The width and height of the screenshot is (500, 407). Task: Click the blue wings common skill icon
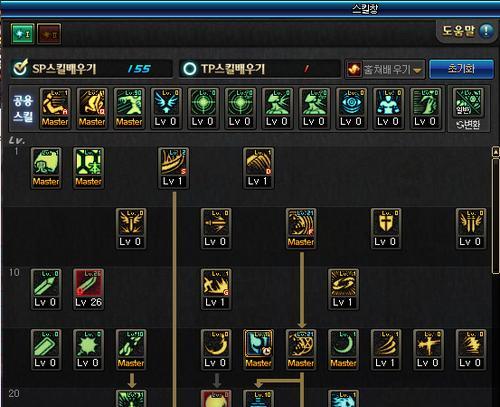click(x=166, y=108)
